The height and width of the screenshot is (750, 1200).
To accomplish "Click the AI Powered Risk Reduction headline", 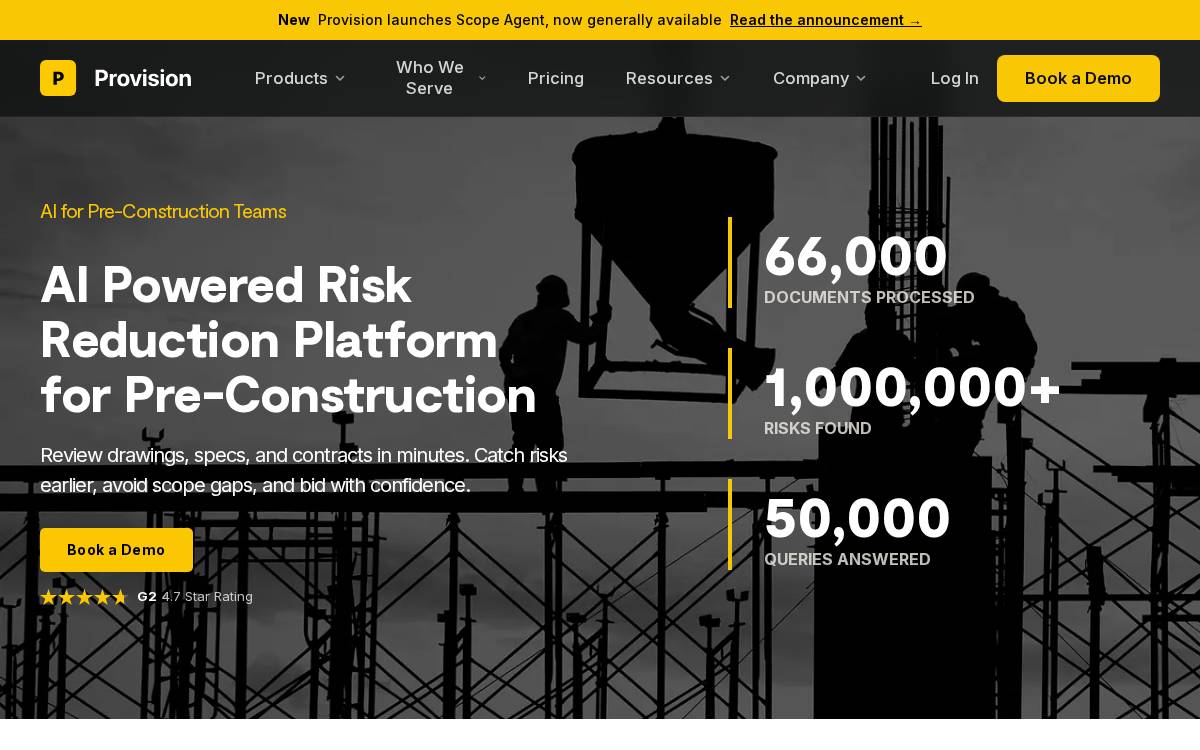I will click(x=288, y=340).
